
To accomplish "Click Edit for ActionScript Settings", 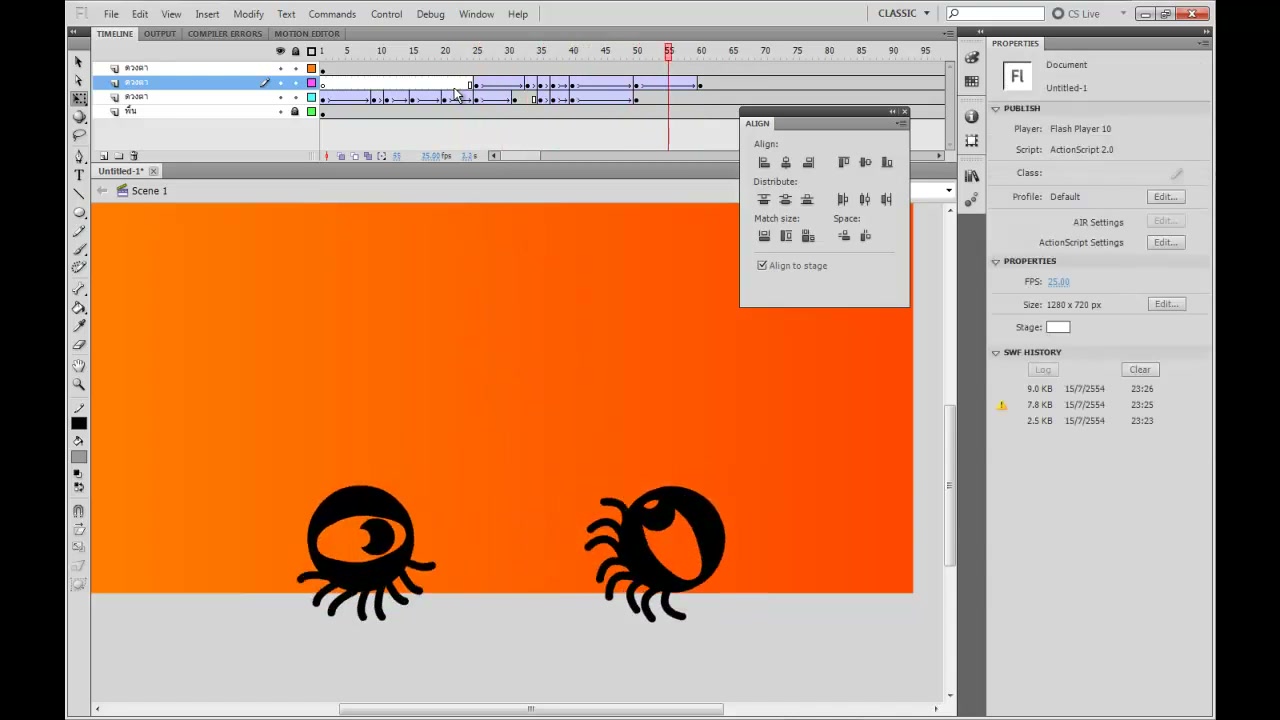I will click(x=1166, y=242).
